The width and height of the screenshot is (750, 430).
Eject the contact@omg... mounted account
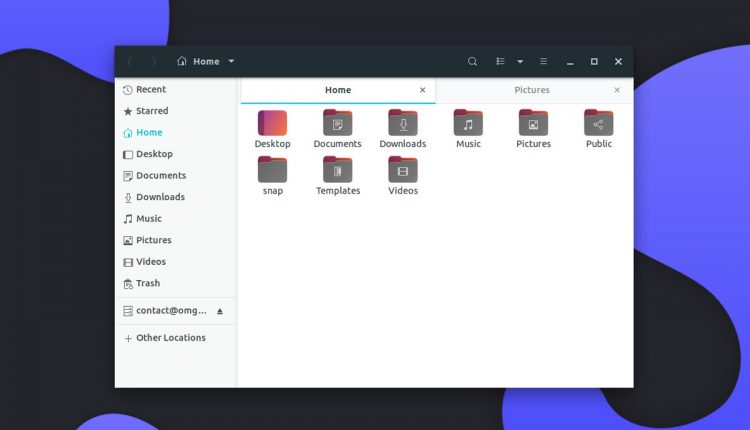(220, 311)
